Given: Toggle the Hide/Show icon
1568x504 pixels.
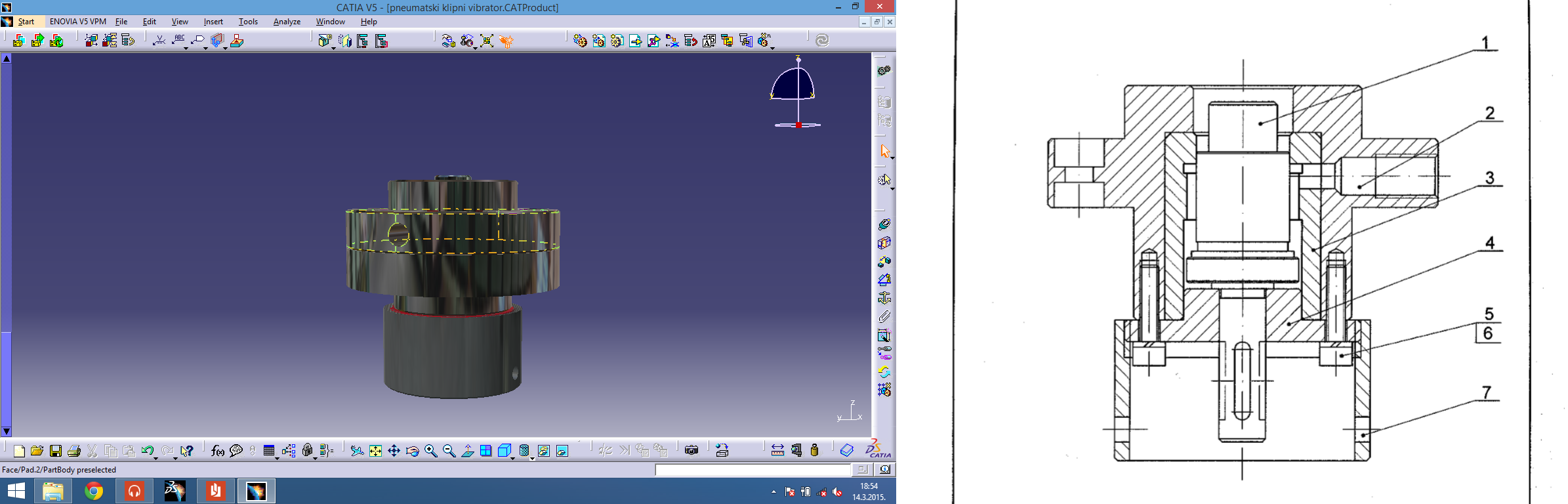Looking at the screenshot, I should tap(543, 451).
